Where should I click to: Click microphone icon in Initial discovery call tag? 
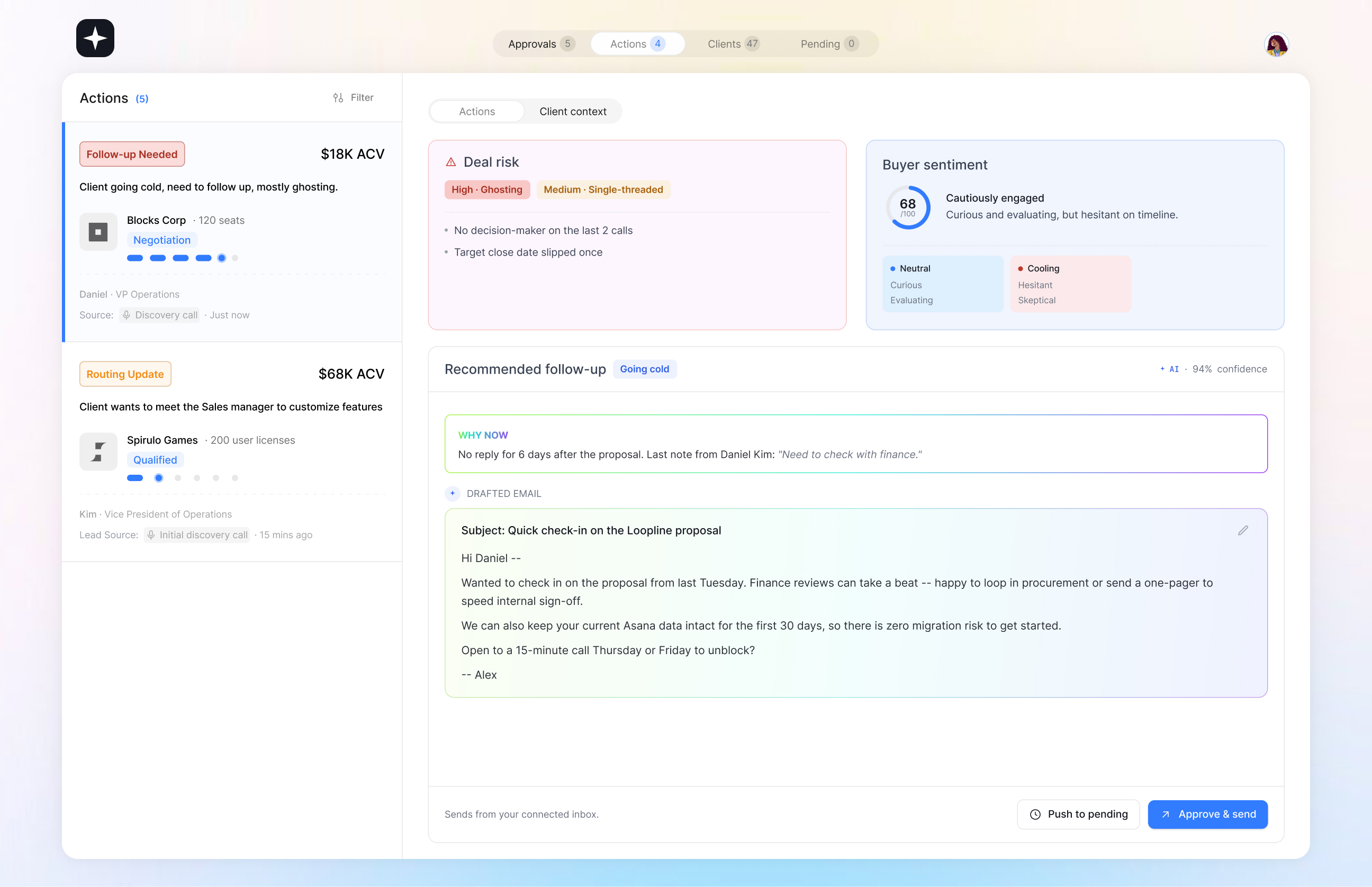point(151,535)
